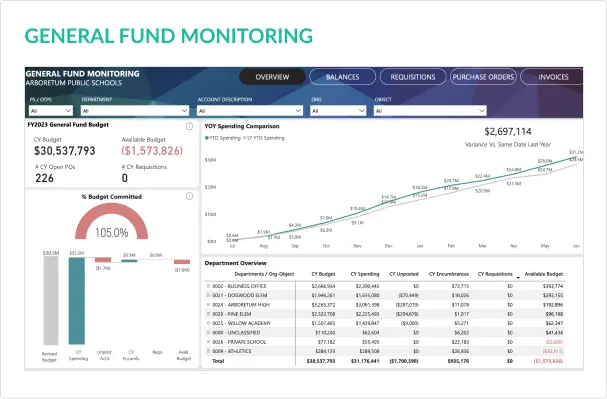Click the CY Budget value $30,537,793
The height and width of the screenshot is (399, 607).
[x=65, y=151]
